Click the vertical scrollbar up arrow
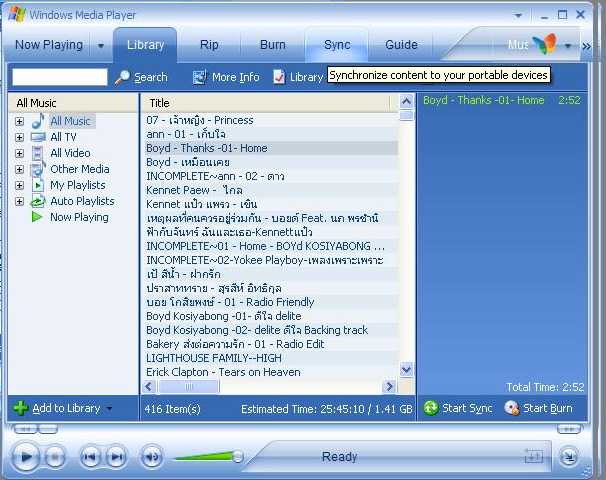The width and height of the screenshot is (606, 480). click(x=406, y=101)
